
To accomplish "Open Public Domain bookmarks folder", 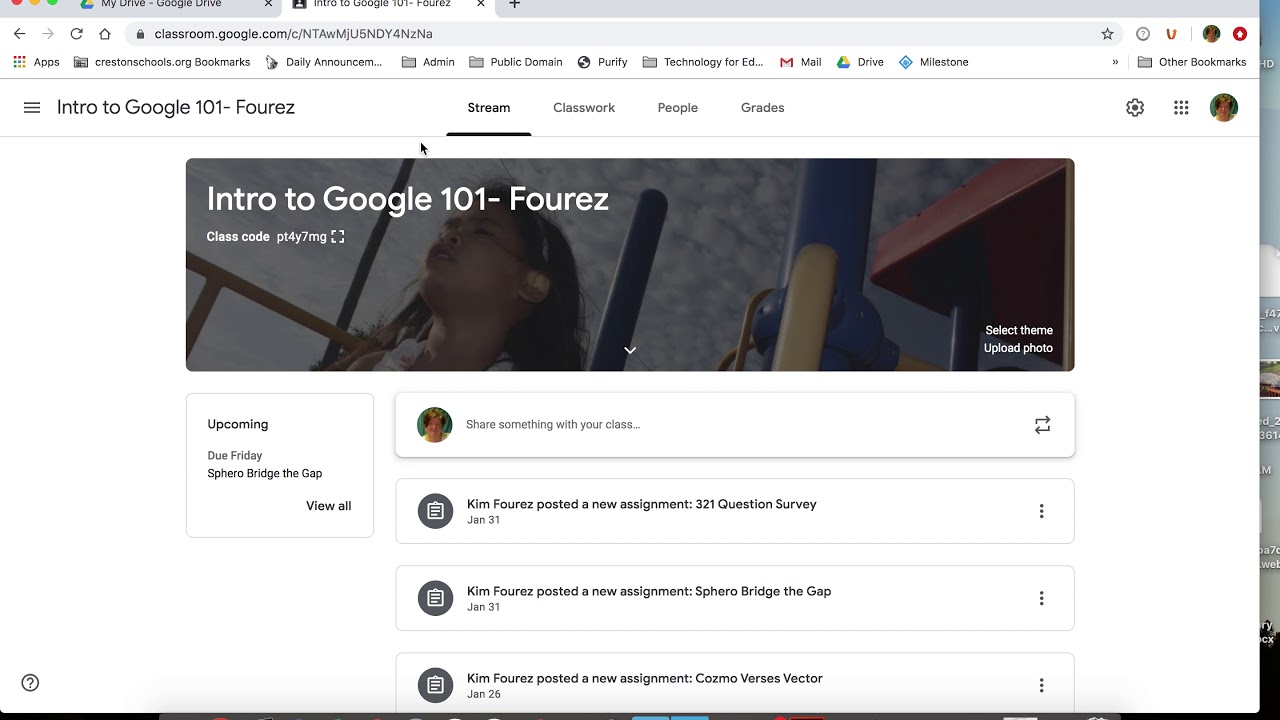I will 515,62.
